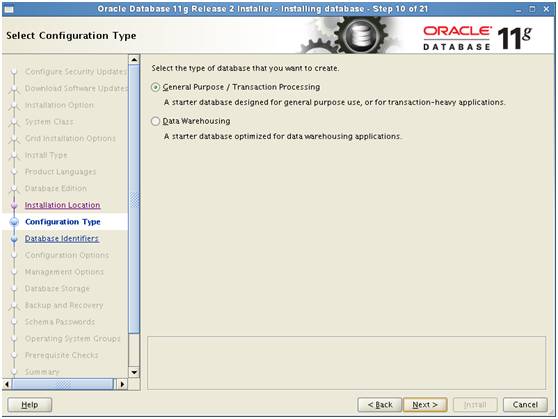Click the Summary step
The height and width of the screenshot is (419, 558).
point(42,372)
